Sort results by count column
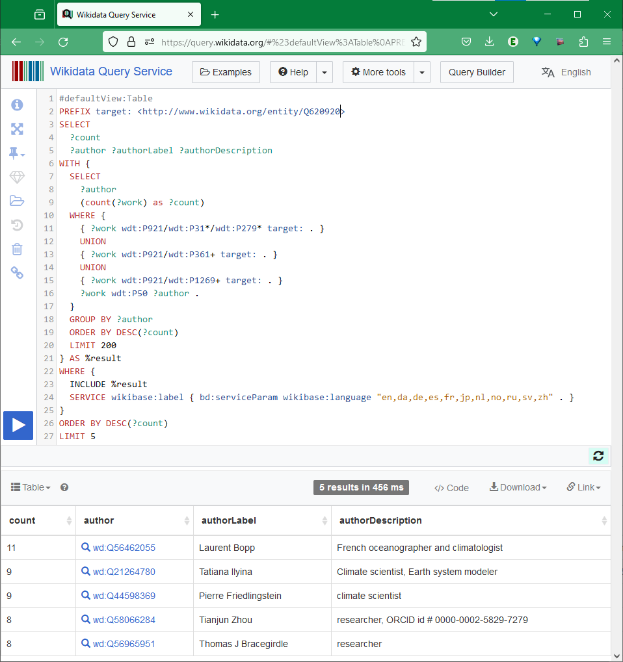 coord(38,521)
